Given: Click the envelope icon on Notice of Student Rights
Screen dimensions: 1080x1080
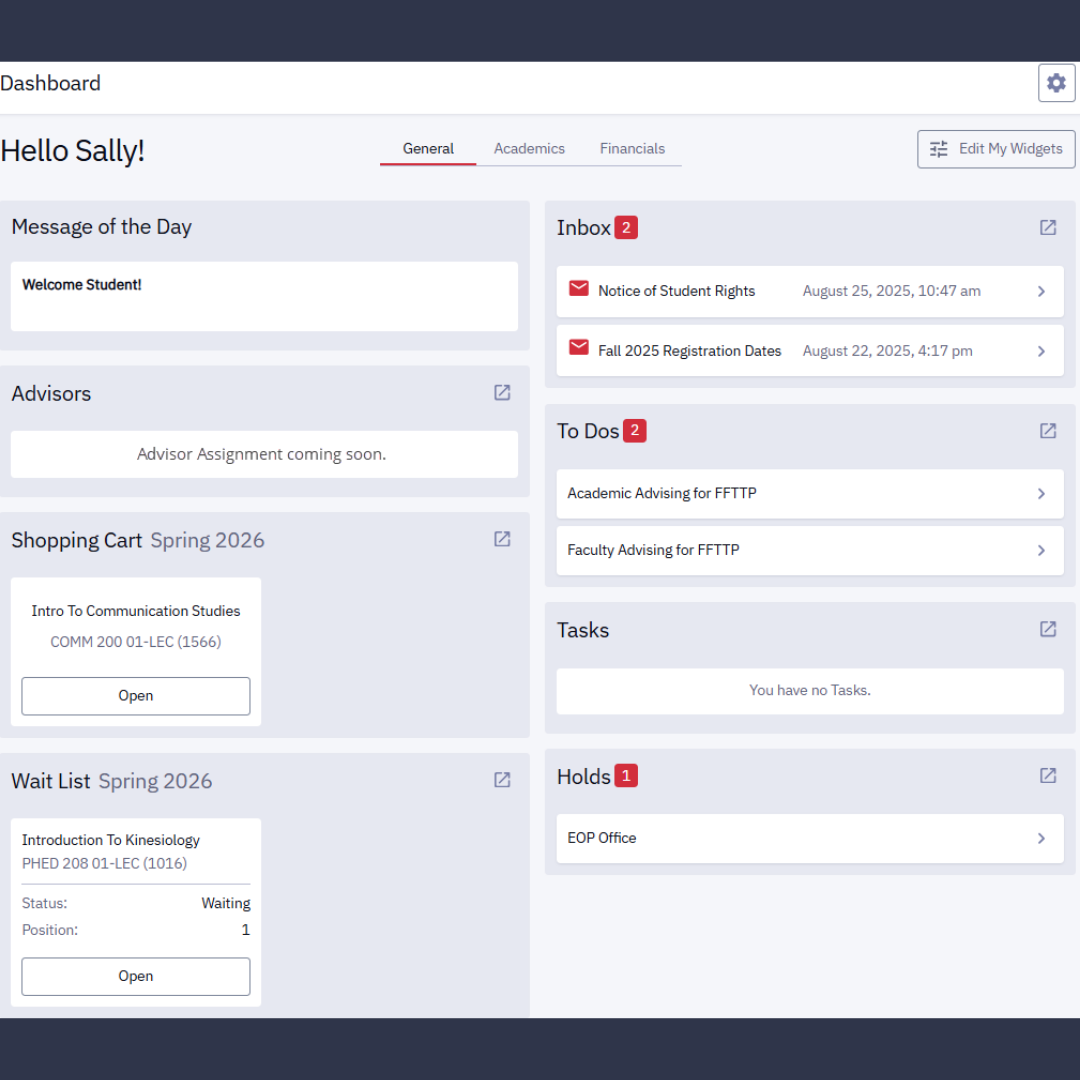Looking at the screenshot, I should pos(579,287).
